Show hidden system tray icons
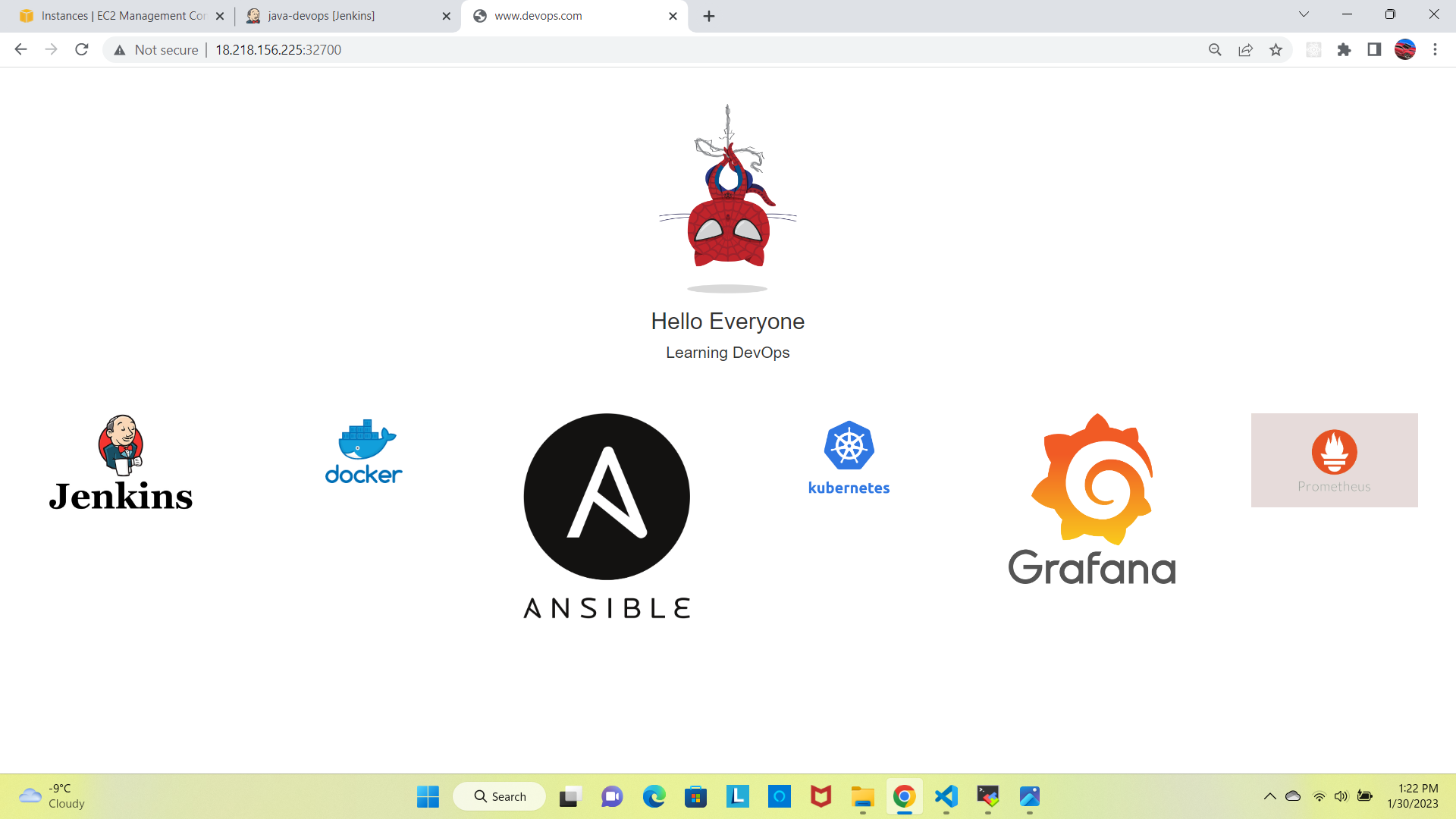Viewport: 1456px width, 819px height. (1269, 796)
